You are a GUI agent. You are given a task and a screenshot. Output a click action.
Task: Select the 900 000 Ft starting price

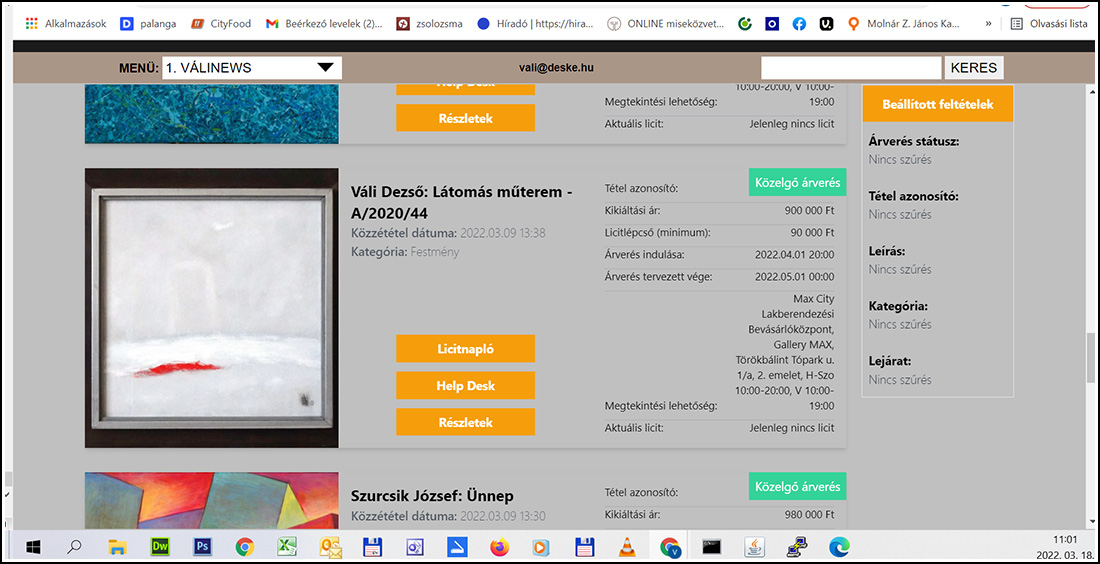coord(810,210)
